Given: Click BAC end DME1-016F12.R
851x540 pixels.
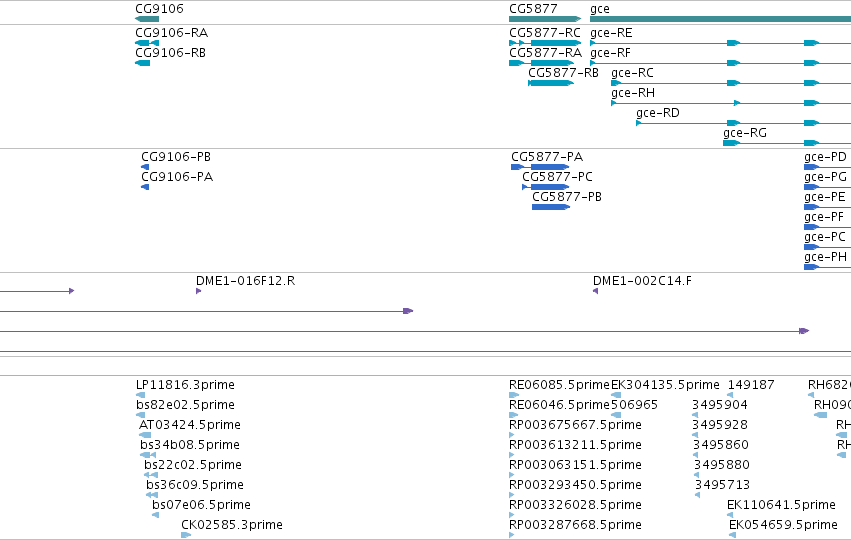Looking at the screenshot, I should [199, 291].
